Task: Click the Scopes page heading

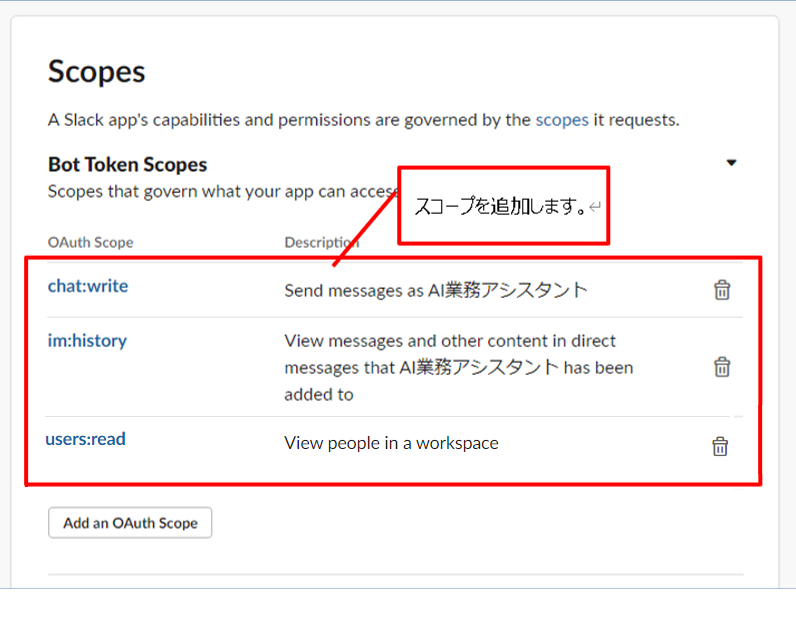Action: (97, 72)
